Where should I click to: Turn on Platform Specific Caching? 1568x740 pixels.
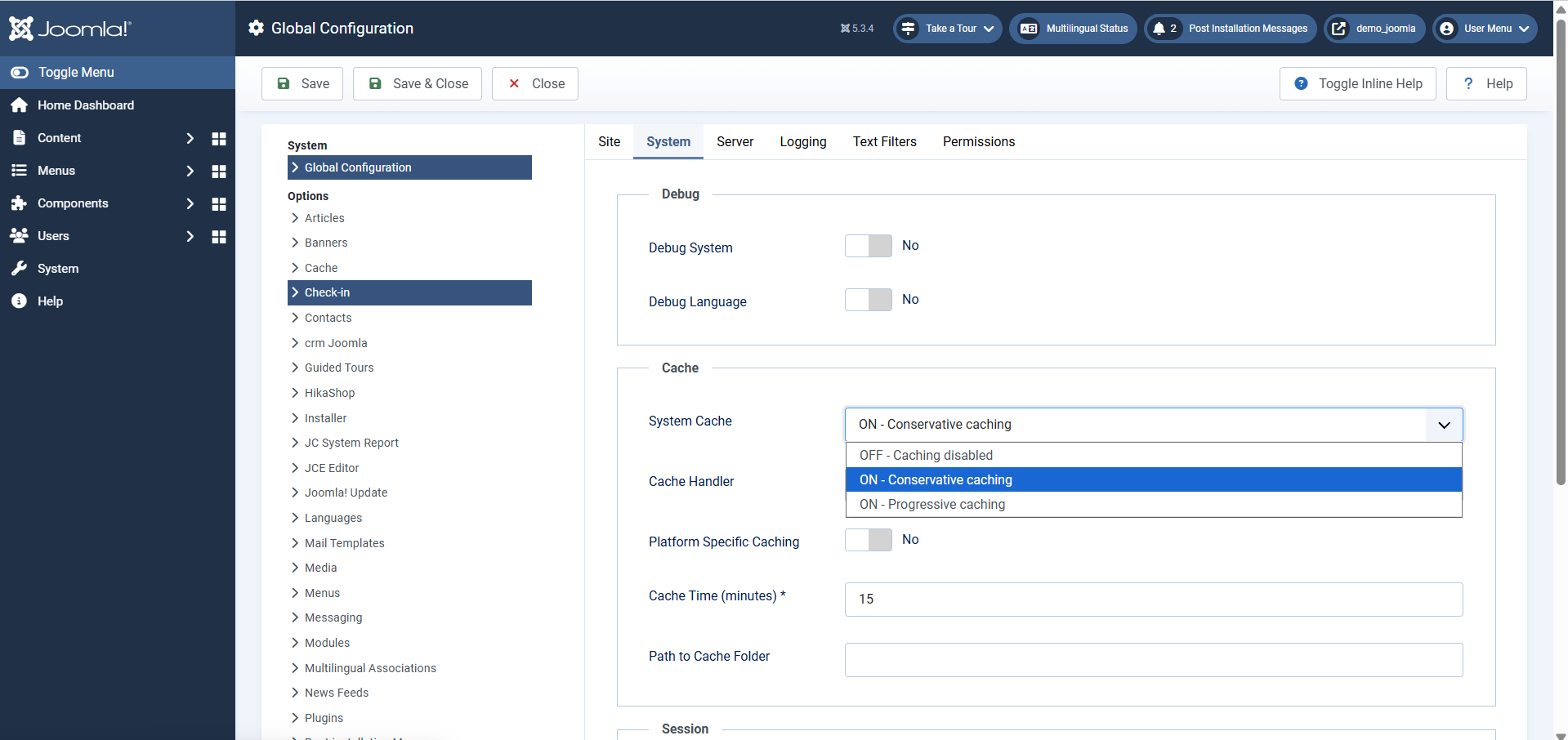pos(868,540)
